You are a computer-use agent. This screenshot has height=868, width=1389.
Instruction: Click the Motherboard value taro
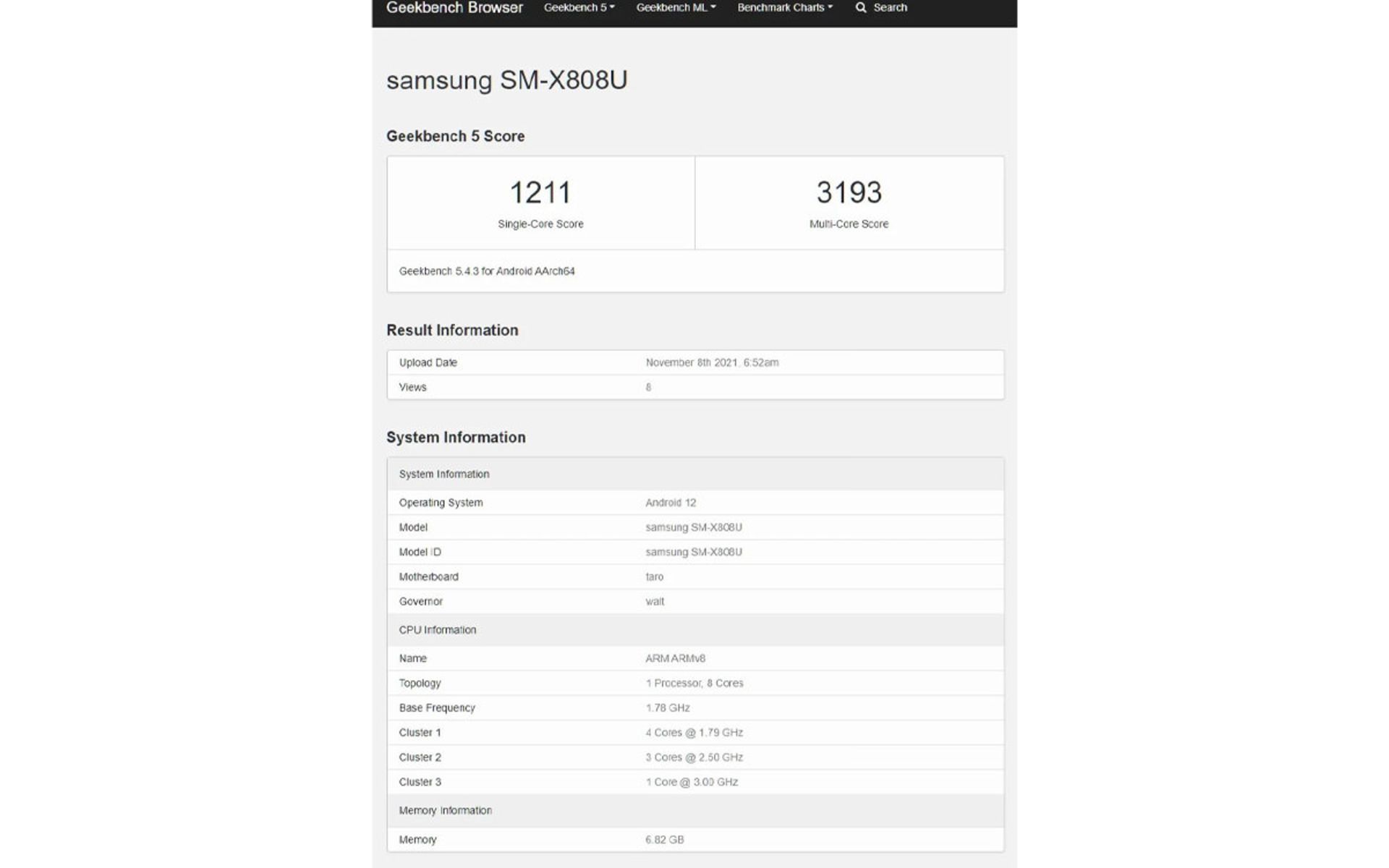[x=654, y=576]
